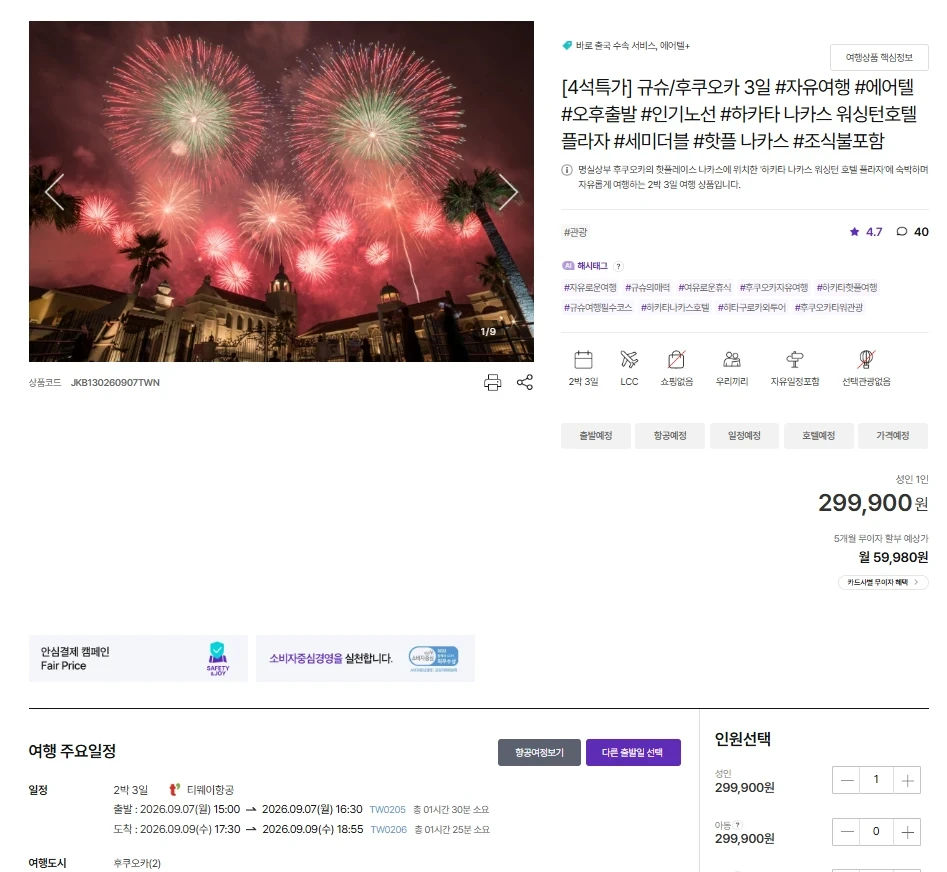Open 여행상품 핵심정보 button
The image size is (947, 872).
point(879,57)
